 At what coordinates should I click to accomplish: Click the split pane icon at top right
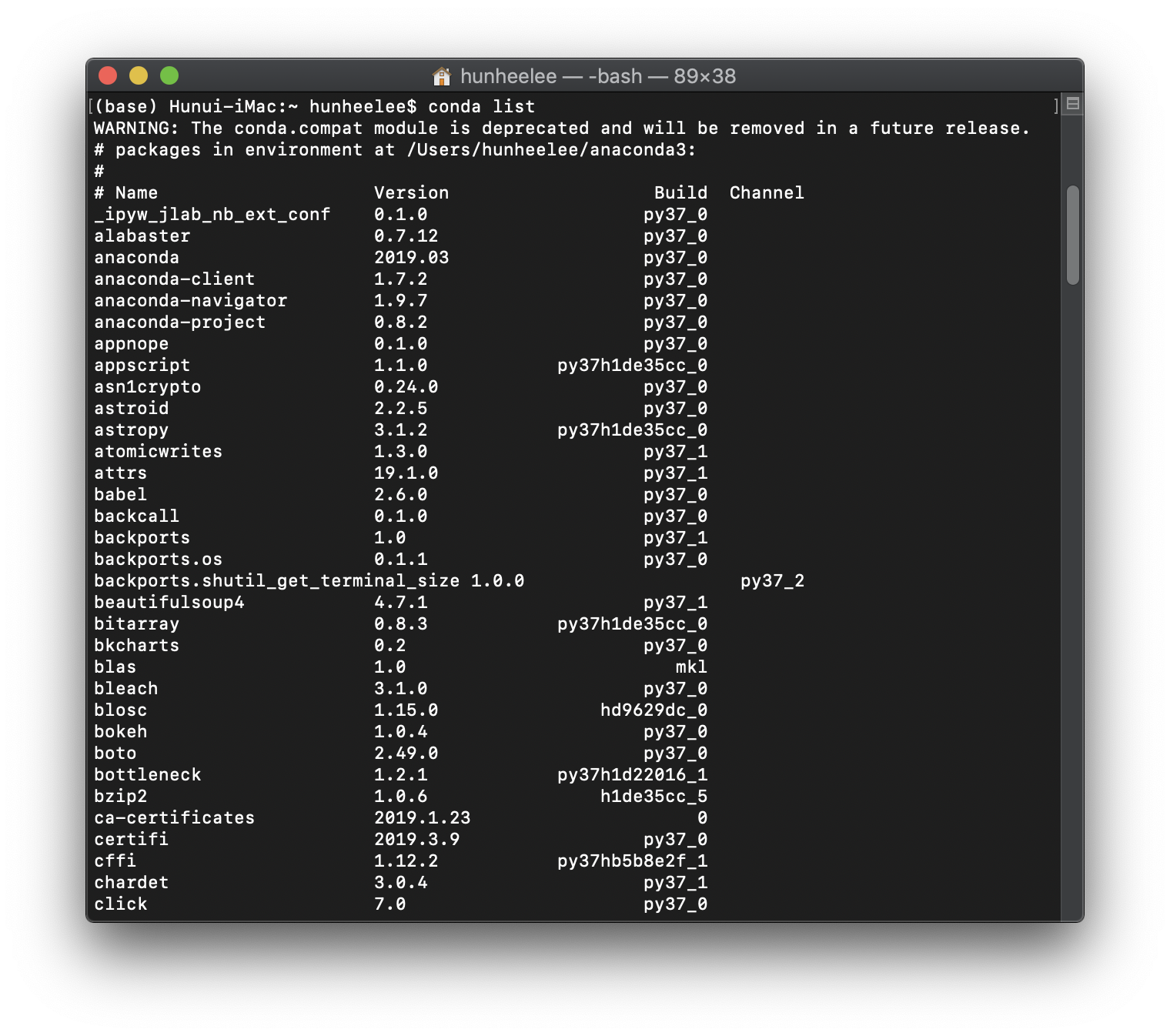[1072, 104]
